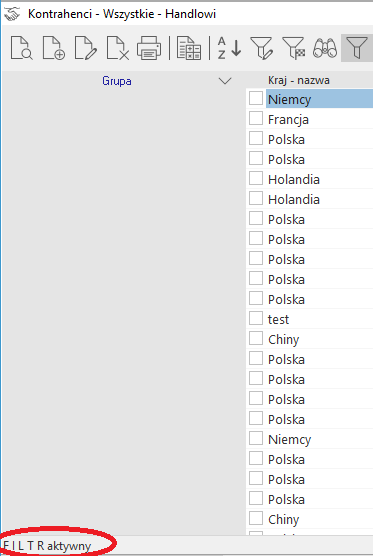Click the FILTR aktywny status bar text
373x556 pixels.
pyautogui.click(x=47, y=546)
